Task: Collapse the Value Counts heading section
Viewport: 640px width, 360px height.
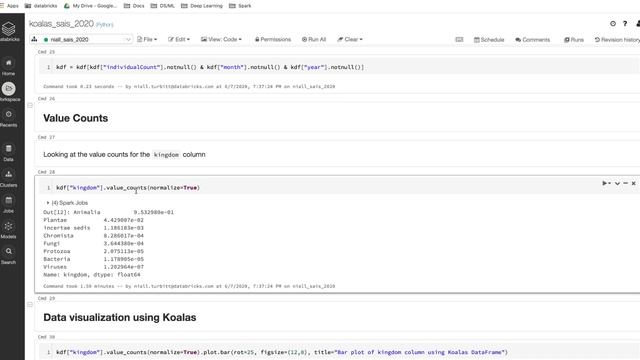Action: click(x=30, y=105)
